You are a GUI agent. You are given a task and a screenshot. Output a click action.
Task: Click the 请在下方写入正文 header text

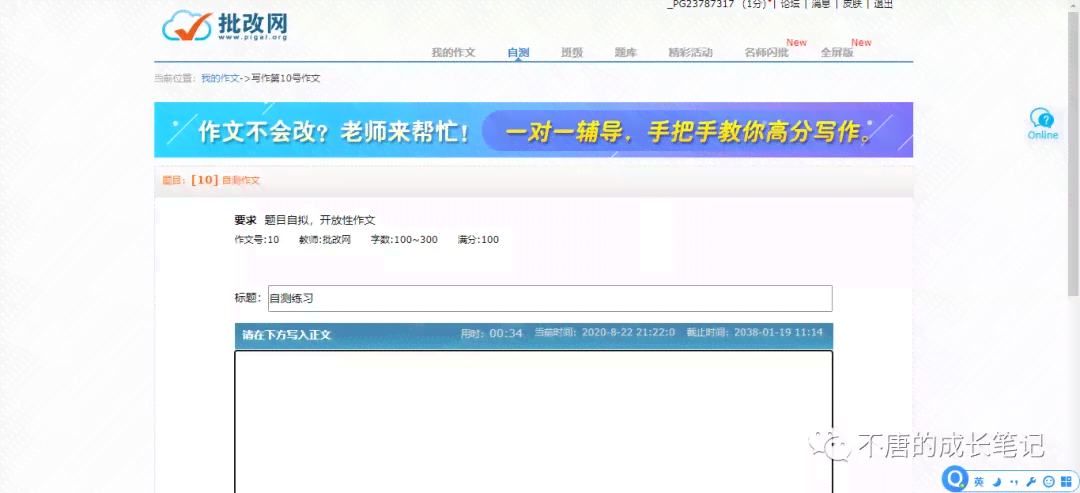[287, 335]
